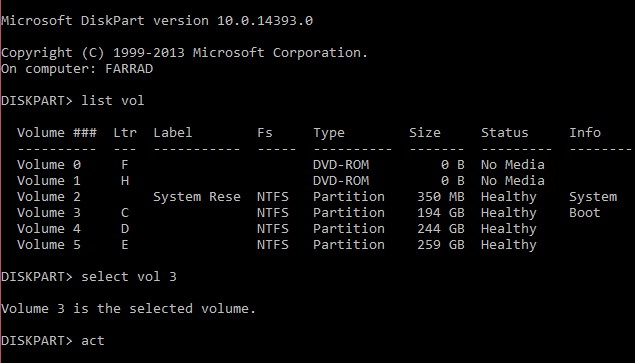Click 'Volume 1' row name
This screenshot has width=635, height=363.
pyautogui.click(x=49, y=181)
